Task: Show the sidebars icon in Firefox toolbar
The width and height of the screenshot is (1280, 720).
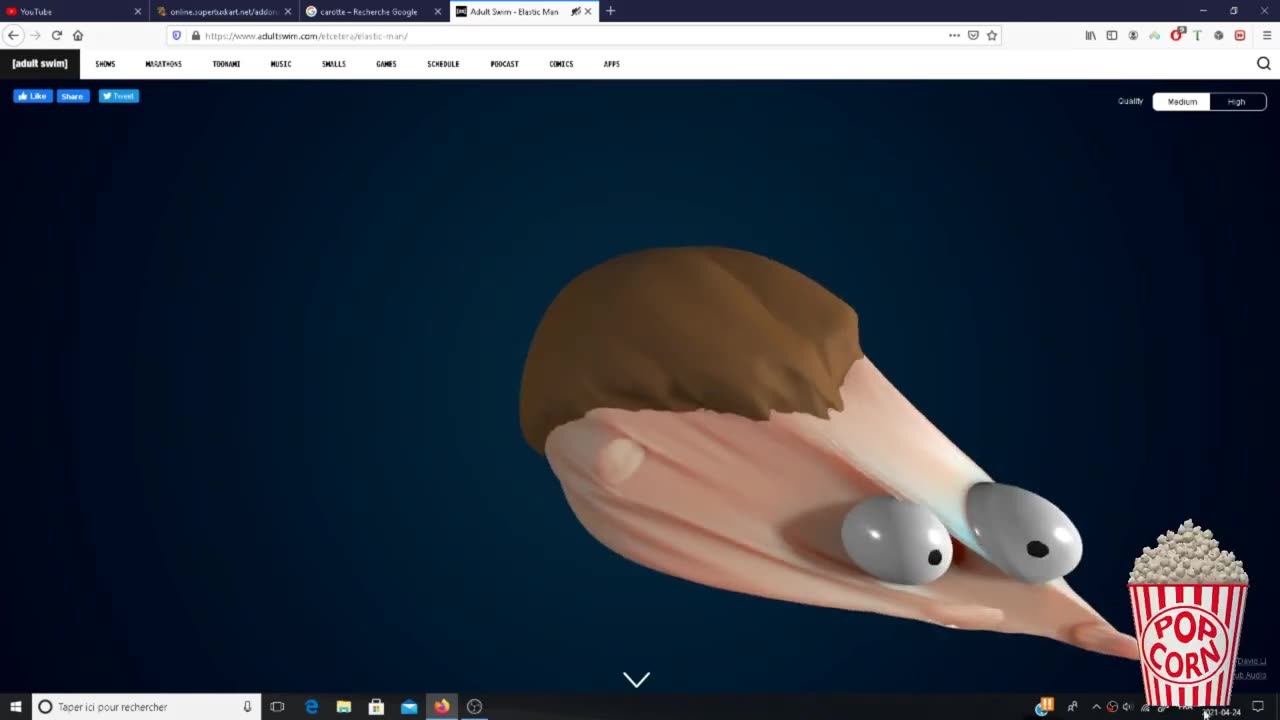Action: click(x=1111, y=35)
